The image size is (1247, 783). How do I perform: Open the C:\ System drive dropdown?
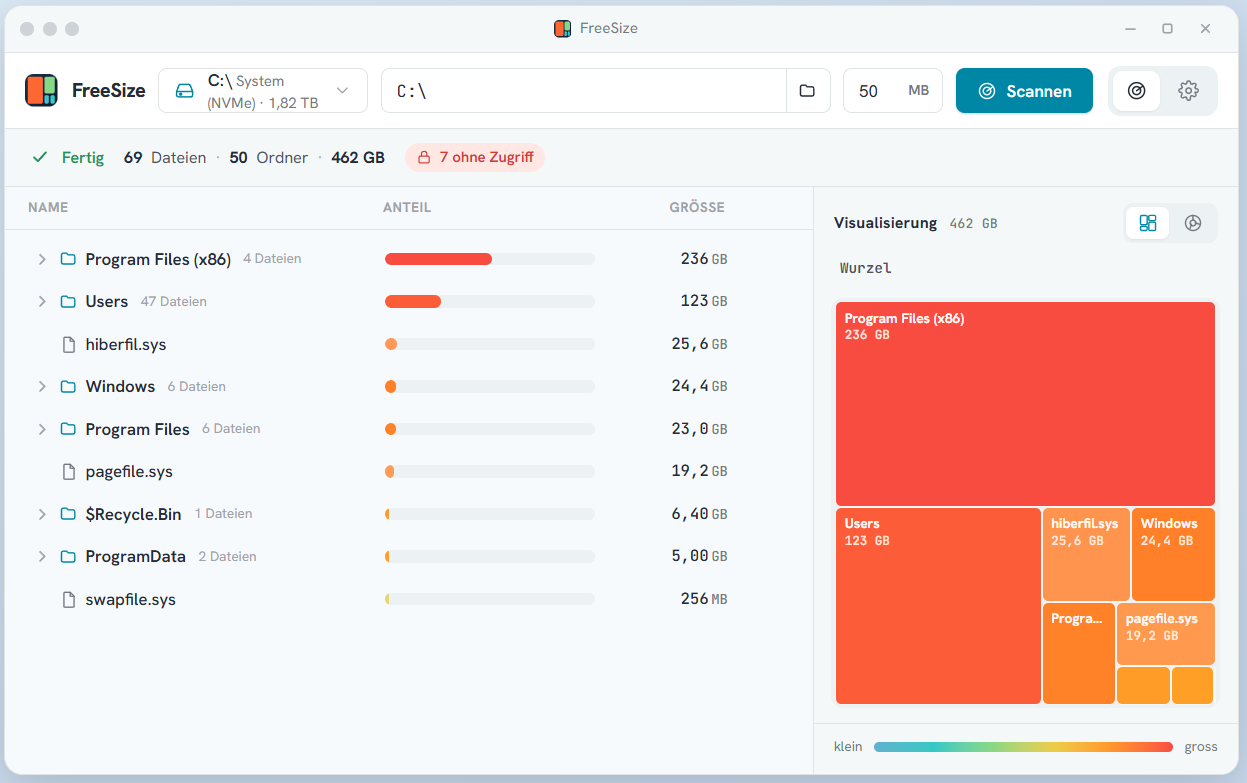coord(263,91)
